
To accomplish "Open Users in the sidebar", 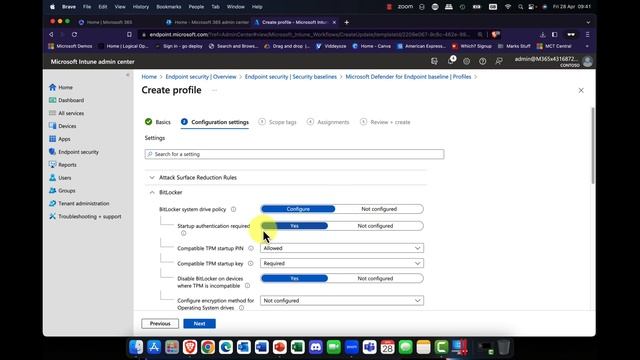I will point(60,178).
